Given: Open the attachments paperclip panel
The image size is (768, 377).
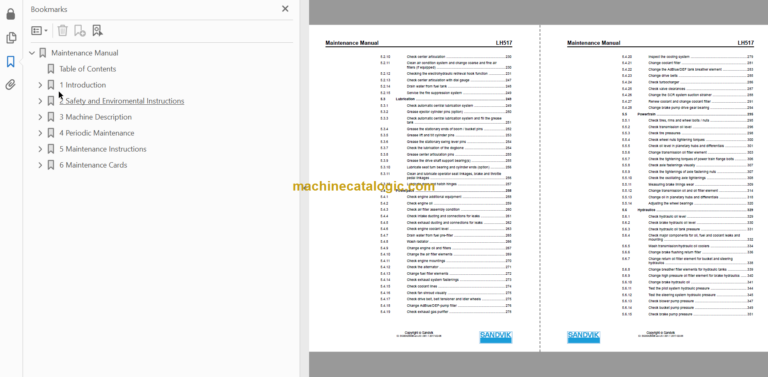Looking at the screenshot, I should tap(10, 85).
